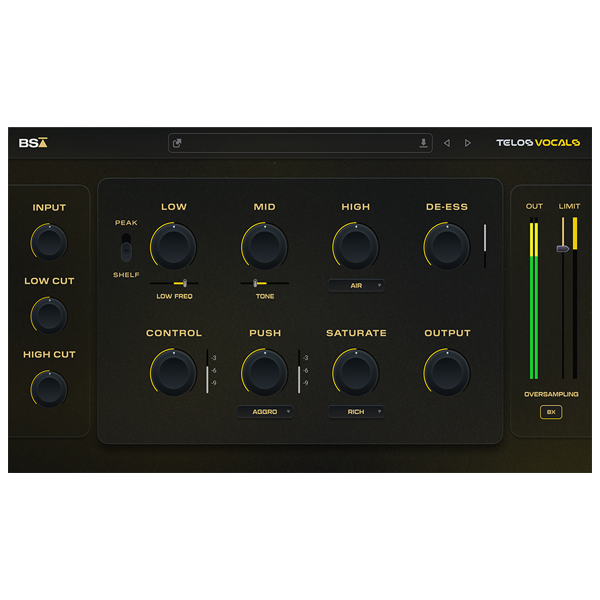Click the BSA logo in header
Viewport: 600px width, 600px height.
33,143
